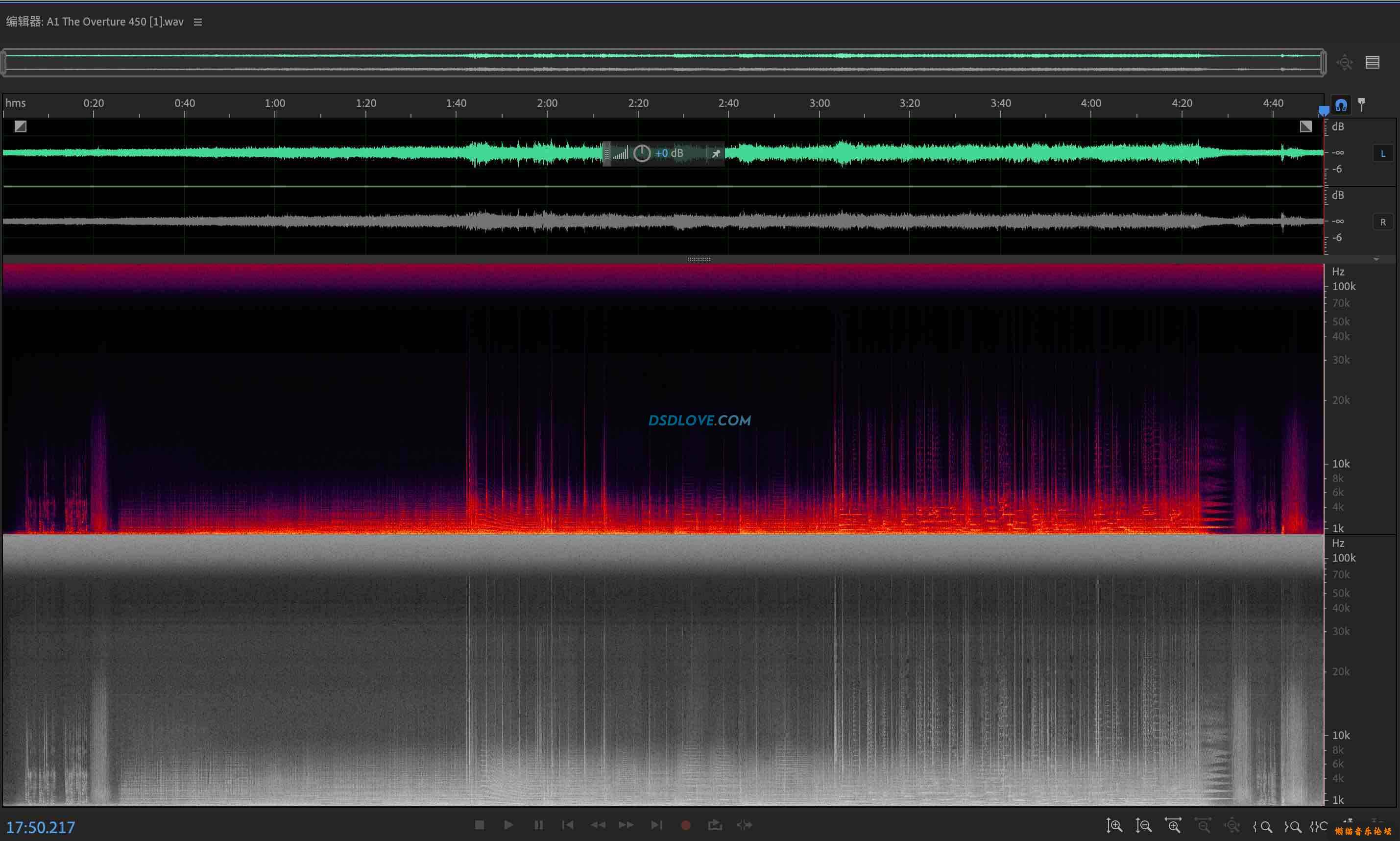Click Zoom Out Full beside overview navigator
The height and width of the screenshot is (841, 1400).
[1345, 62]
